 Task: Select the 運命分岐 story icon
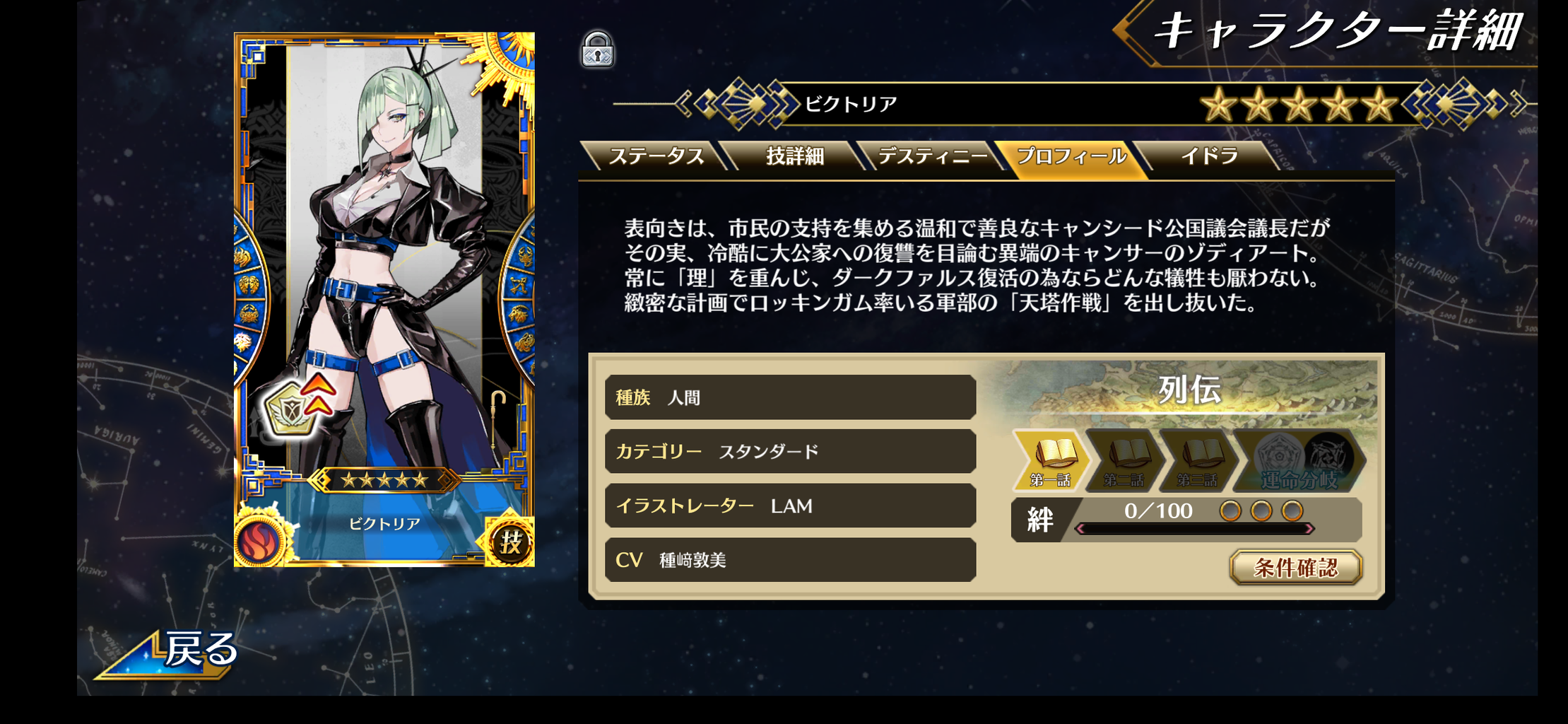click(1299, 460)
